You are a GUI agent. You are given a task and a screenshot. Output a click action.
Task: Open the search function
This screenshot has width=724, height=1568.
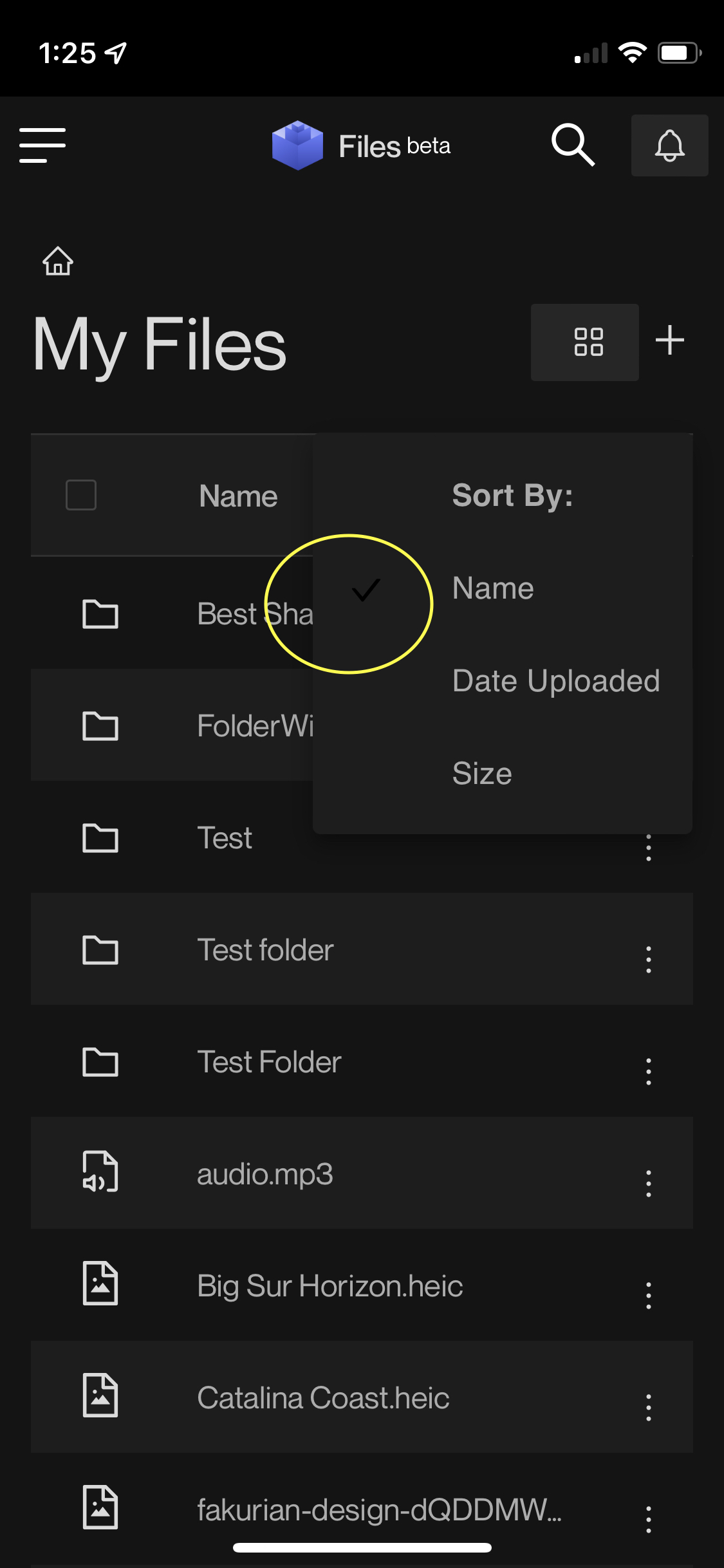[573, 145]
